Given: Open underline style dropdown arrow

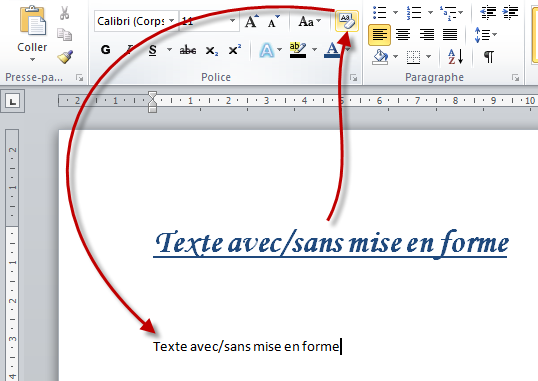Looking at the screenshot, I should click(169, 50).
